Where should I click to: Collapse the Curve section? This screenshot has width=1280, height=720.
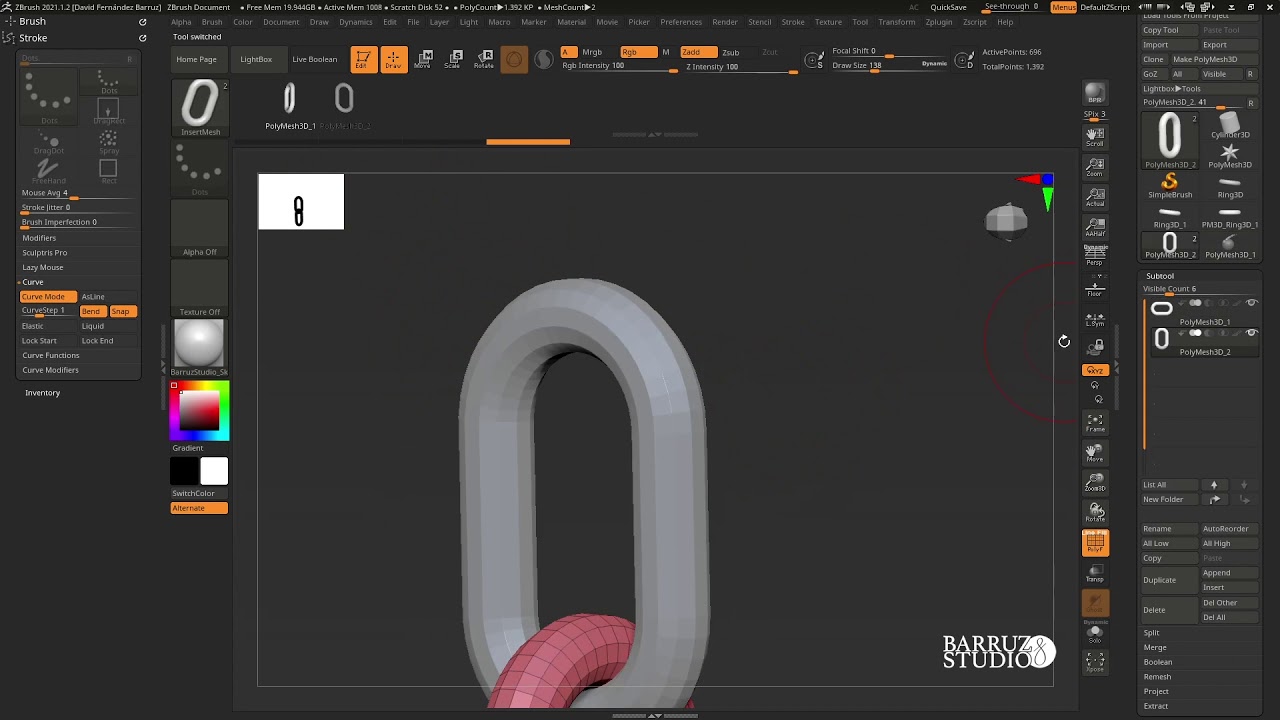tap(33, 282)
